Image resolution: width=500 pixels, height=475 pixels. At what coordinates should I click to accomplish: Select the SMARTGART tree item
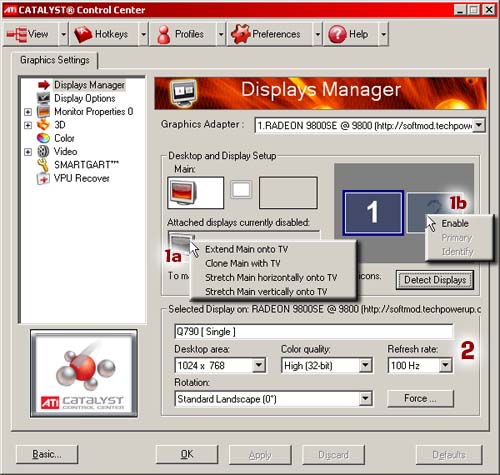[x=86, y=165]
